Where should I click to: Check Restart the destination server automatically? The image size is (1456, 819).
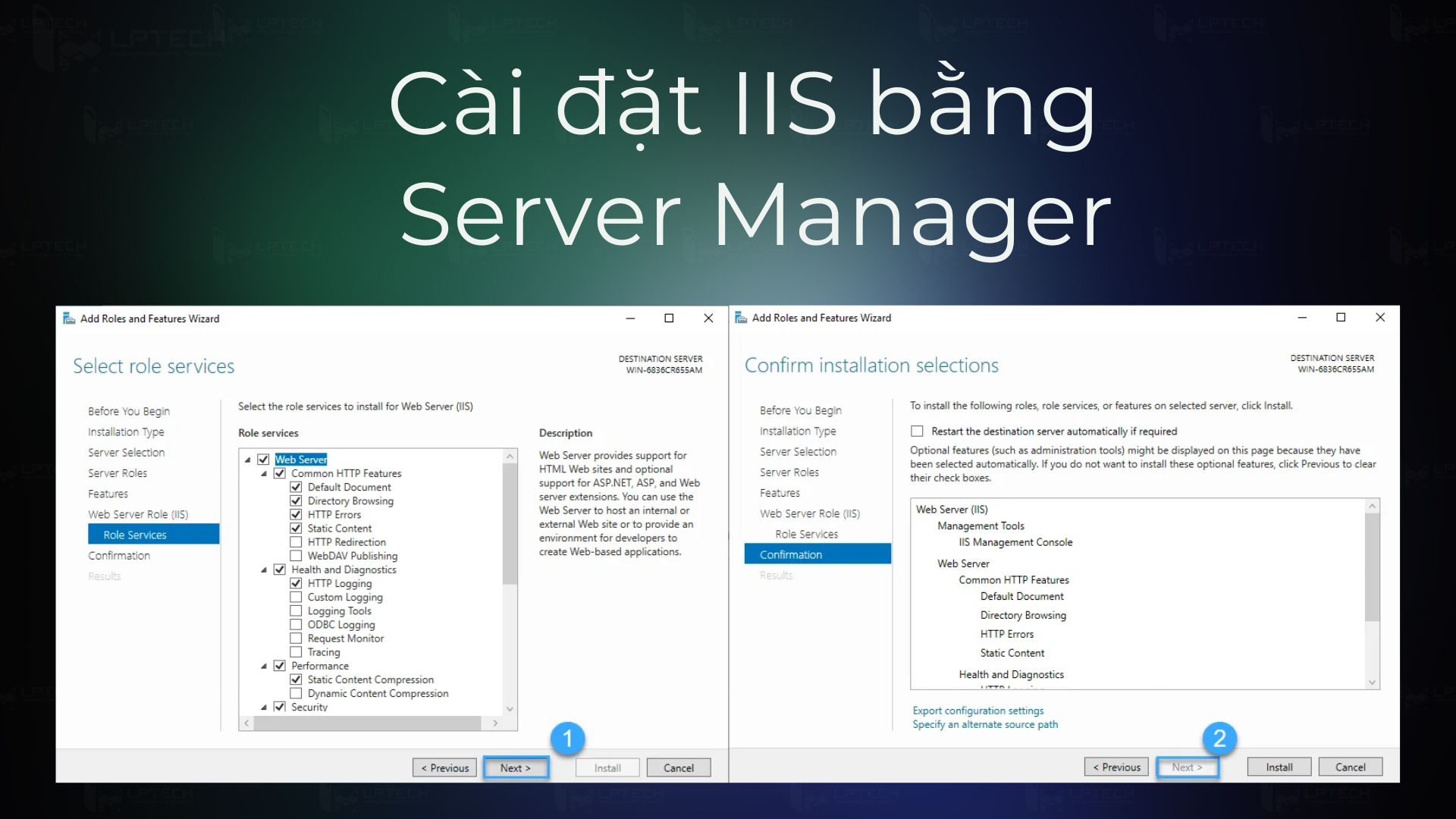[917, 431]
